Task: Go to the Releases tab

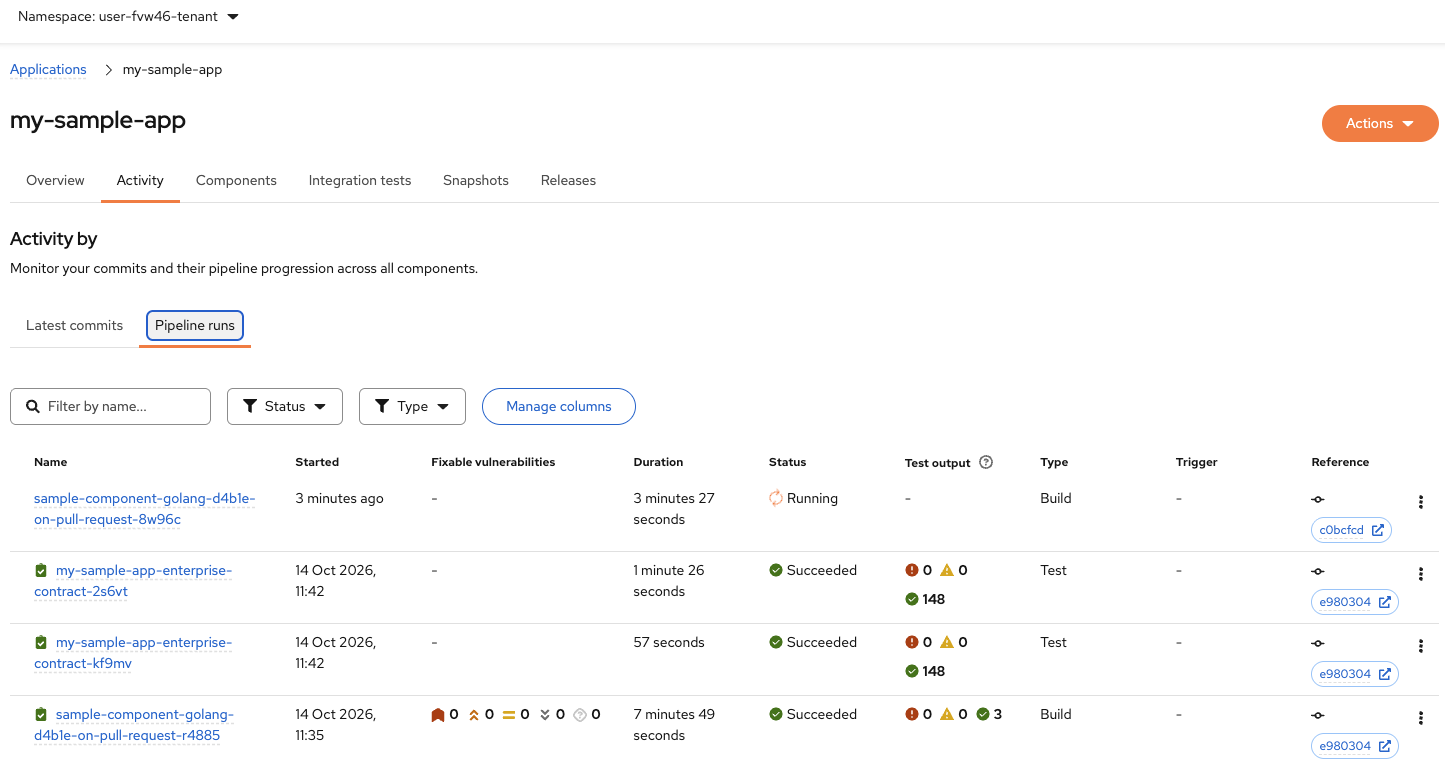Action: click(x=568, y=180)
